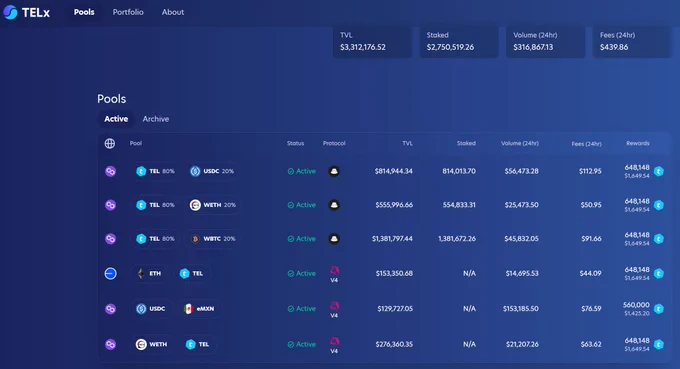This screenshot has width=680, height=369.
Task: Click the $555,996.66 TVL value
Action: click(x=394, y=205)
